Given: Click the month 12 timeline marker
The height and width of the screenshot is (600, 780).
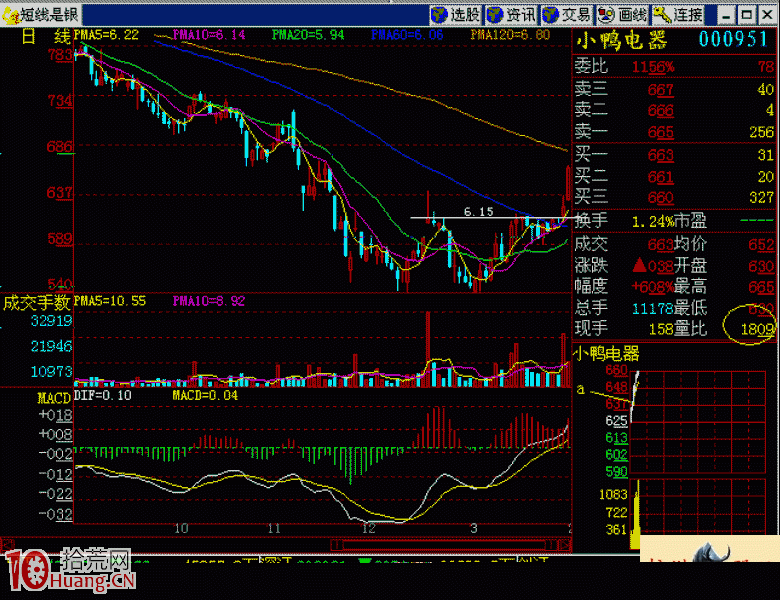Looking at the screenshot, I should click(x=368, y=528).
